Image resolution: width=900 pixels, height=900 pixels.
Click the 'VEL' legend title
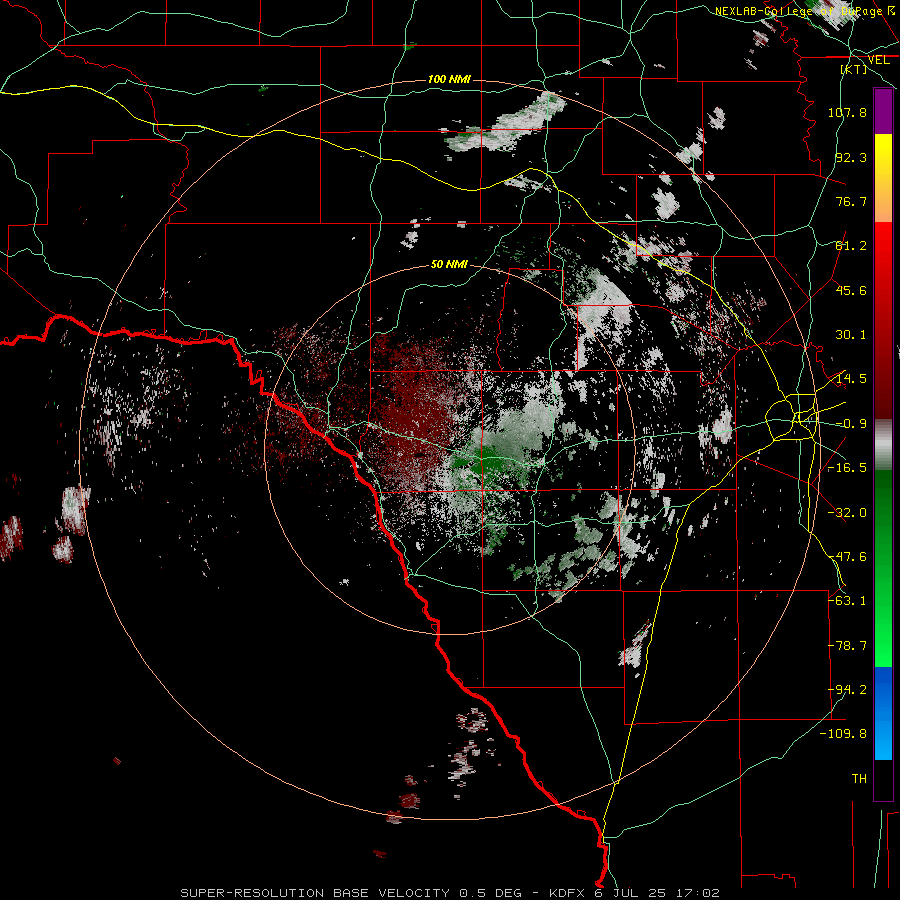[878, 60]
